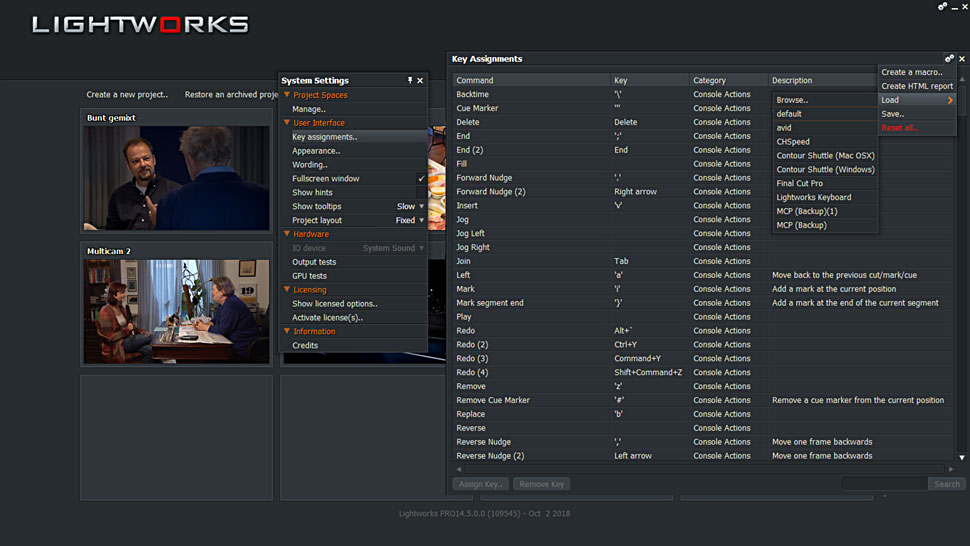Sort by the Command column header
This screenshot has height=546, width=970.
pos(531,80)
